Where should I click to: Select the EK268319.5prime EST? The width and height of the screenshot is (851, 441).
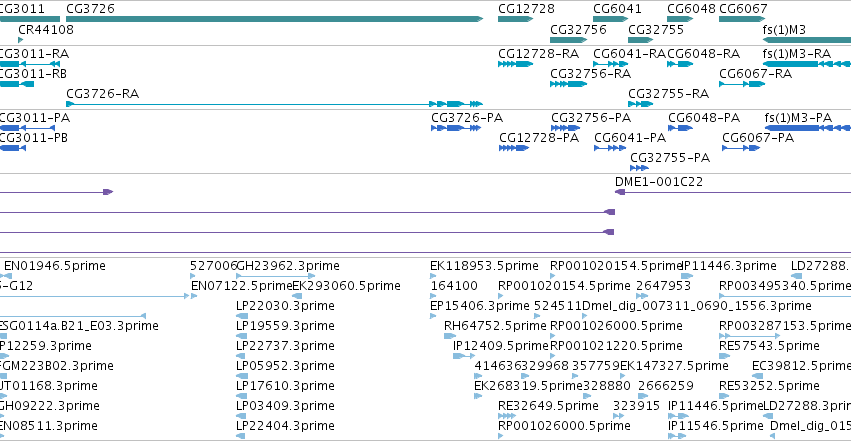(478, 397)
